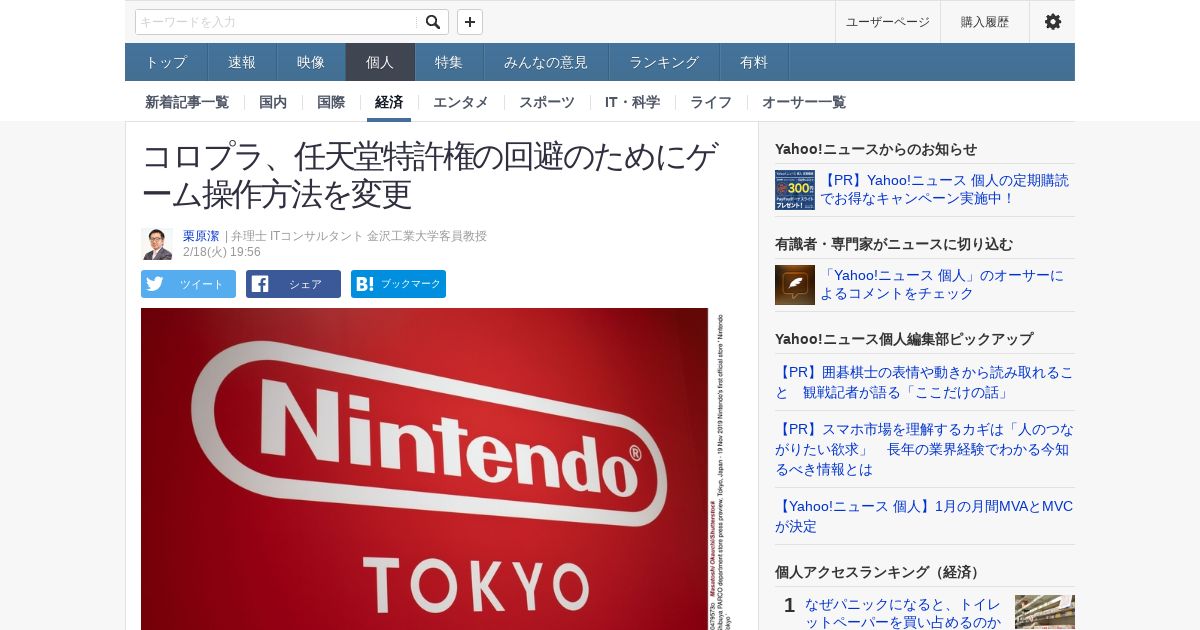Open link about 1月の月間MVAとMVC

click(924, 516)
